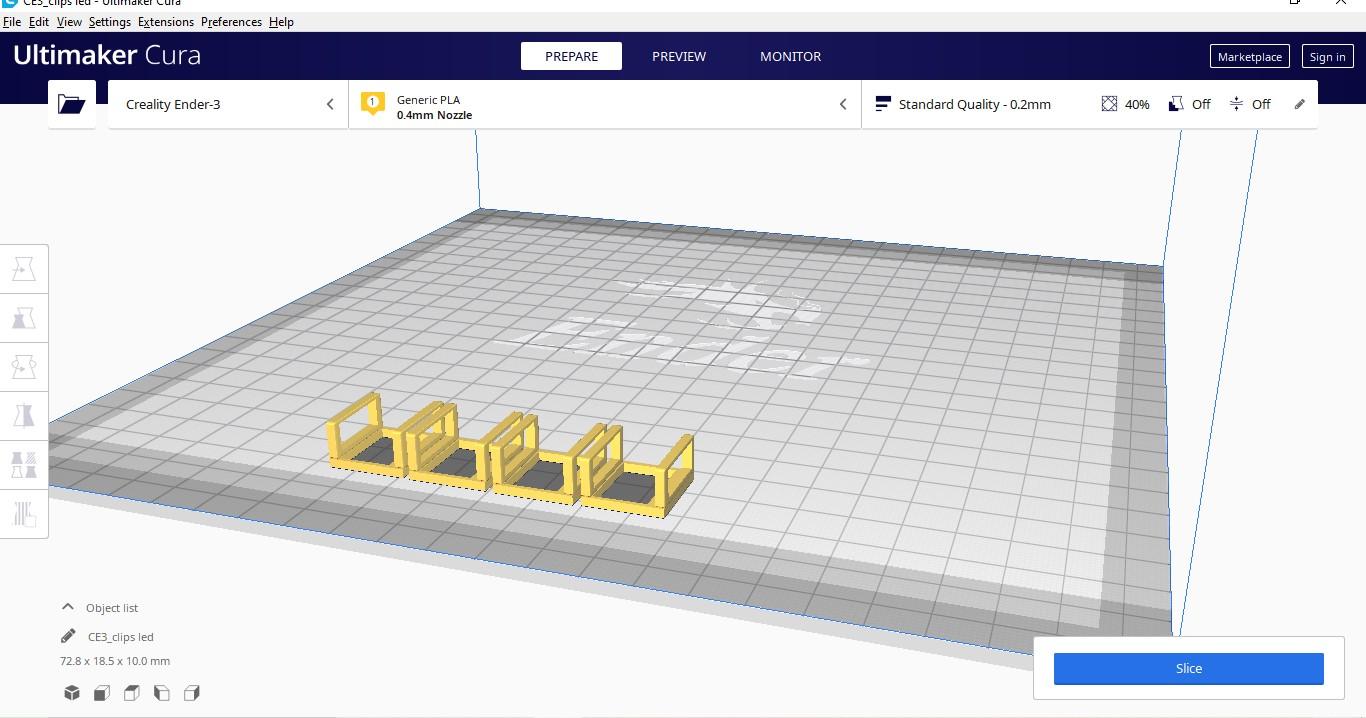This screenshot has height=718, width=1366.
Task: Open the Extensions menu
Action: 166,21
